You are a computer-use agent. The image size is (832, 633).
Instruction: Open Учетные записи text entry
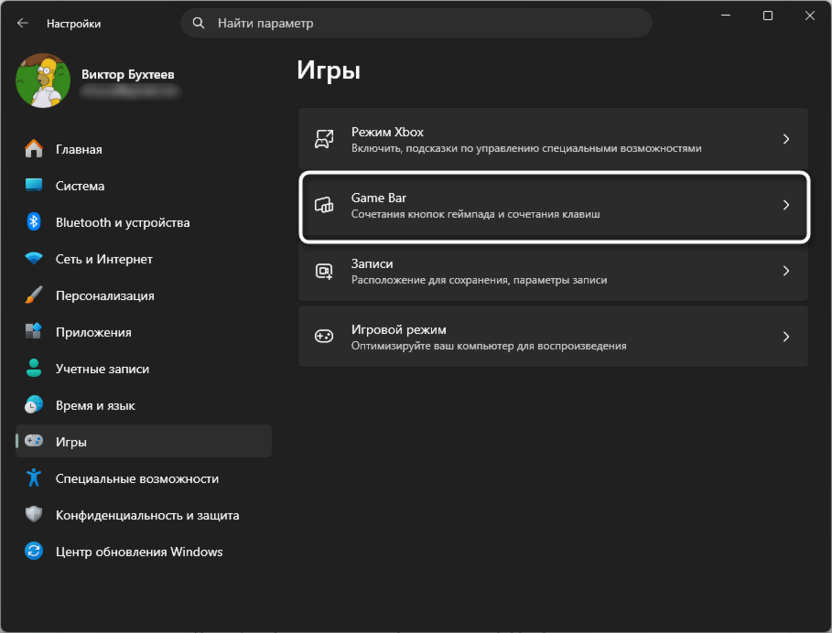tap(102, 369)
